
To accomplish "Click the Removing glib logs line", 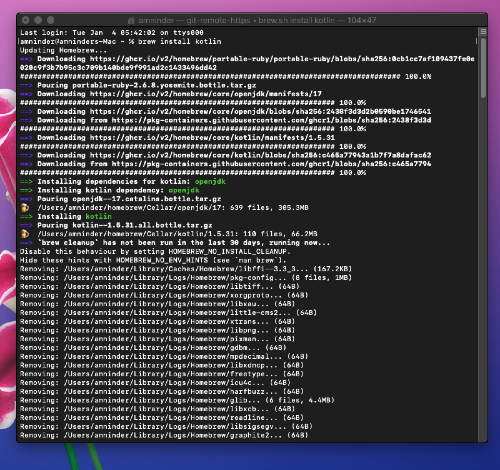I will coord(177,400).
